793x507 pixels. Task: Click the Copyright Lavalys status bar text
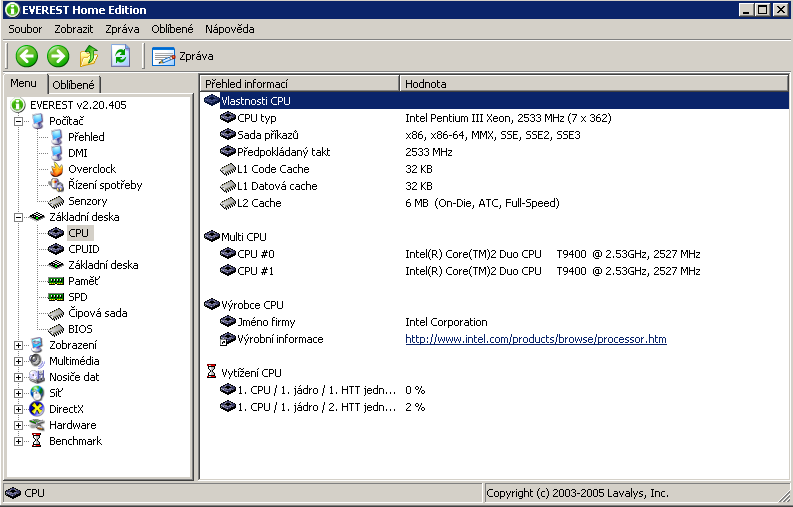[x=577, y=493]
